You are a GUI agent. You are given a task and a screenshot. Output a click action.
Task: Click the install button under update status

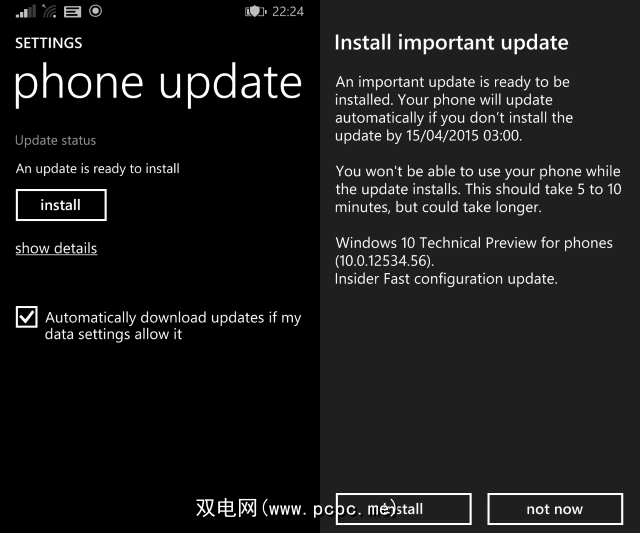tap(61, 205)
